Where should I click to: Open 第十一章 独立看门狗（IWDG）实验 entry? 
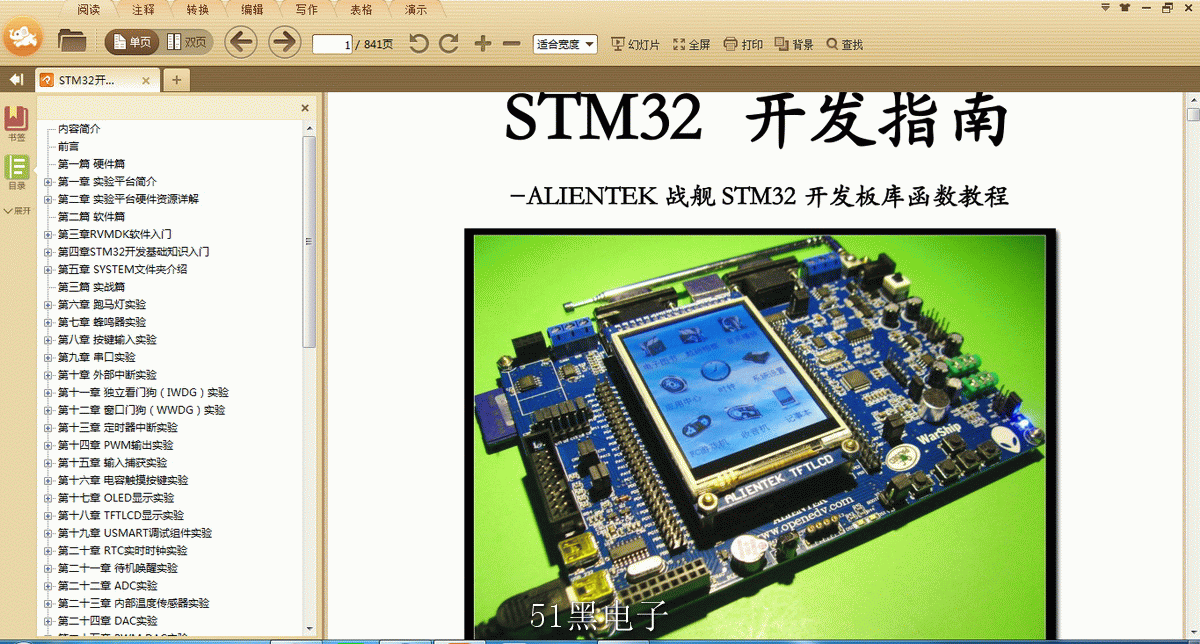point(143,393)
